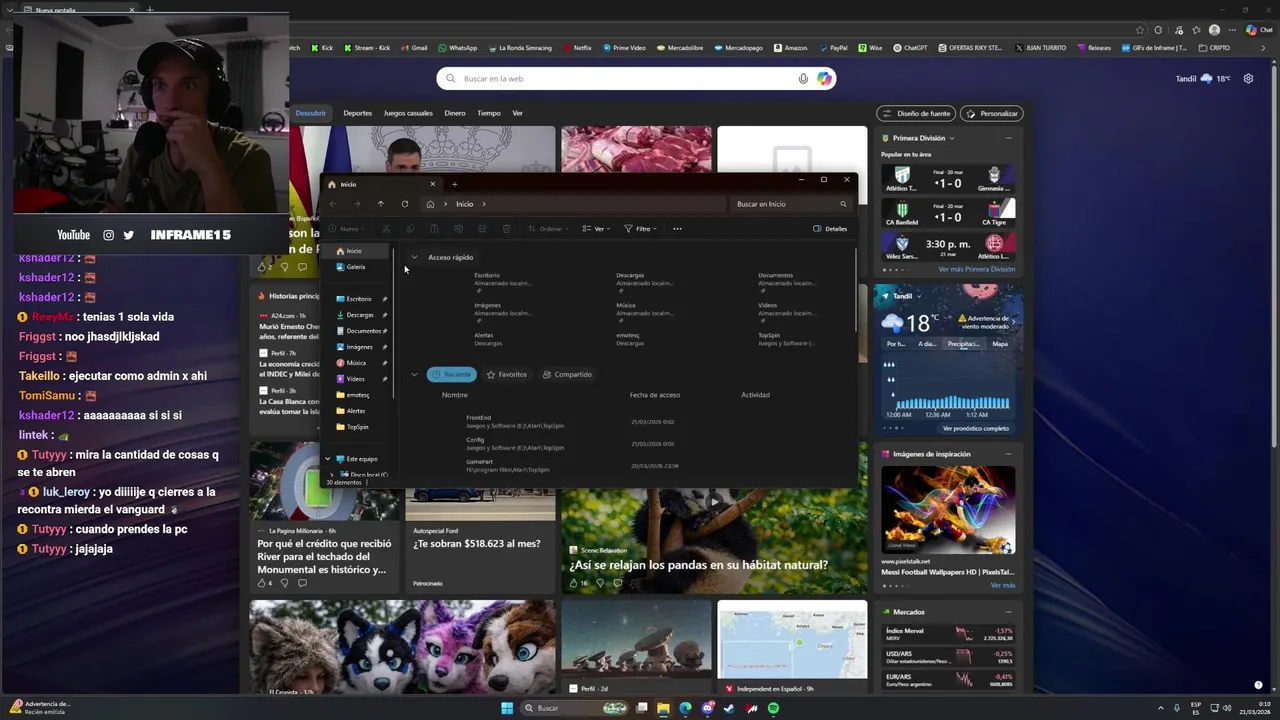Open the TopSpin folder in Explorer sidebar
Screen dimensions: 1280x720
click(357, 427)
